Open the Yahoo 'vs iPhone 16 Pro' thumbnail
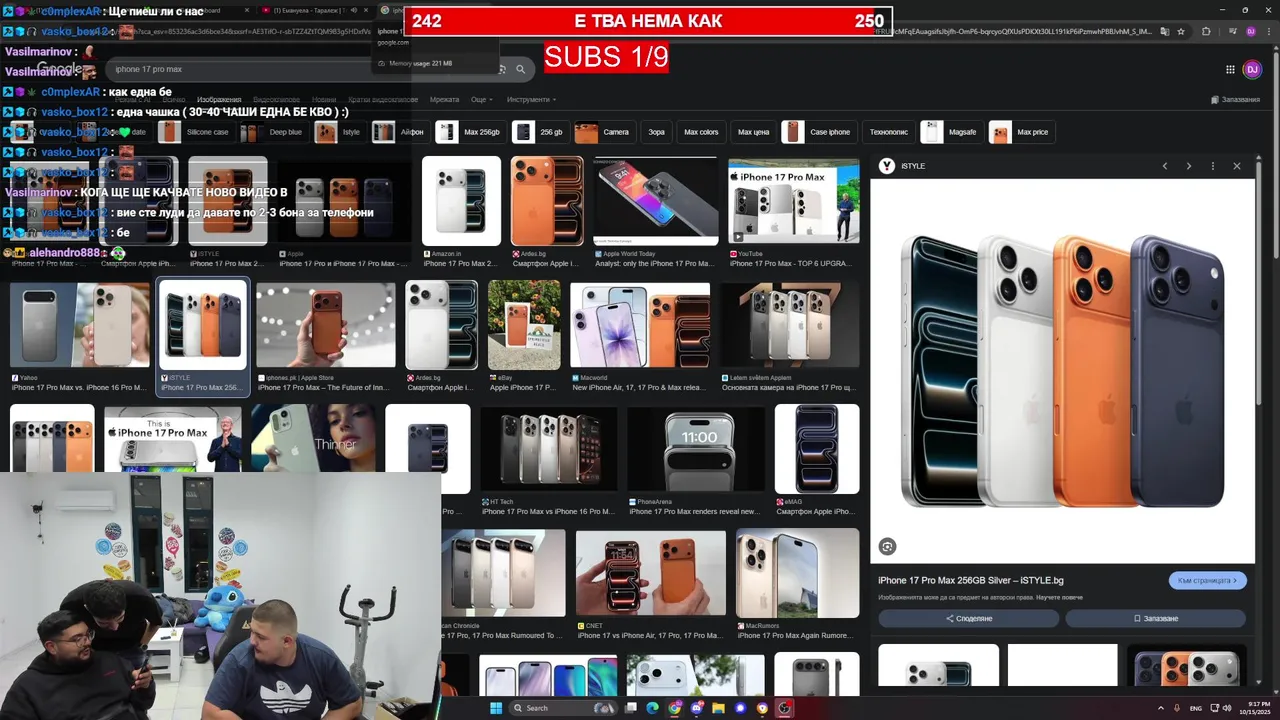The height and width of the screenshot is (720, 1280). point(80,325)
